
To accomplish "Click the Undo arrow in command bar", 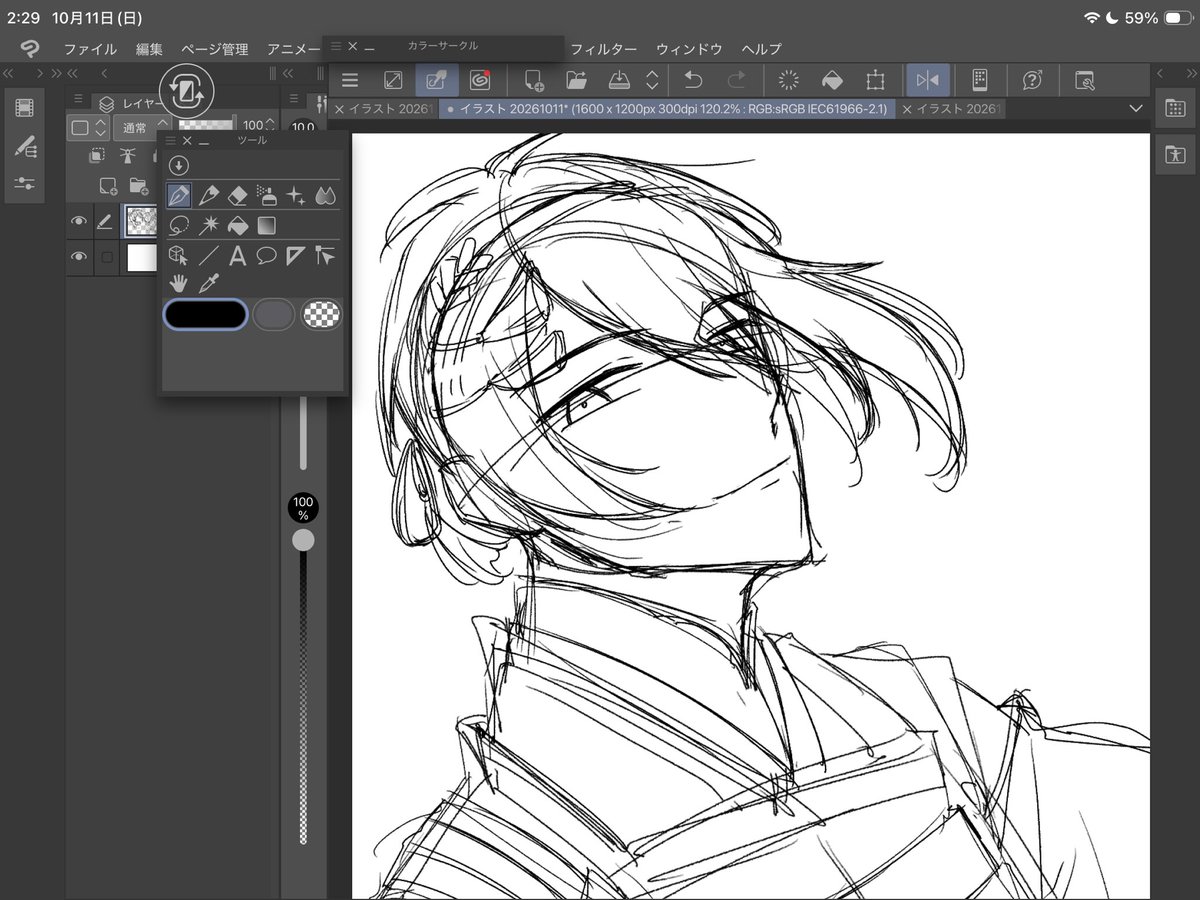I will point(693,81).
